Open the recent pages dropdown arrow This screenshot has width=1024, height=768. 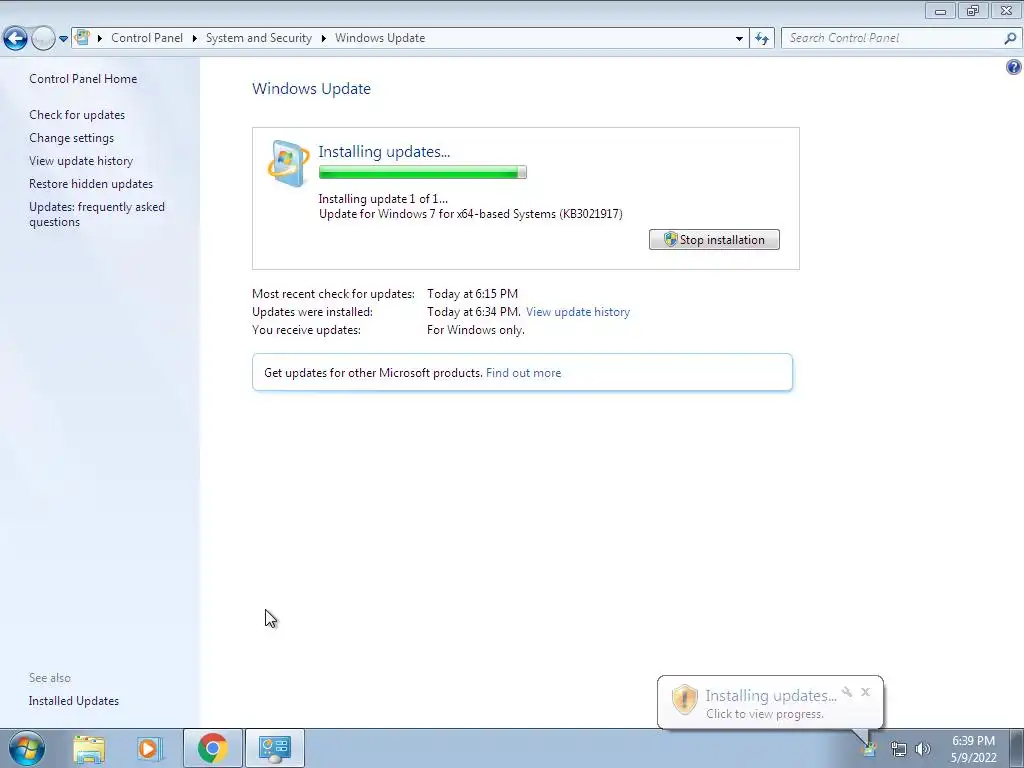[63, 39]
